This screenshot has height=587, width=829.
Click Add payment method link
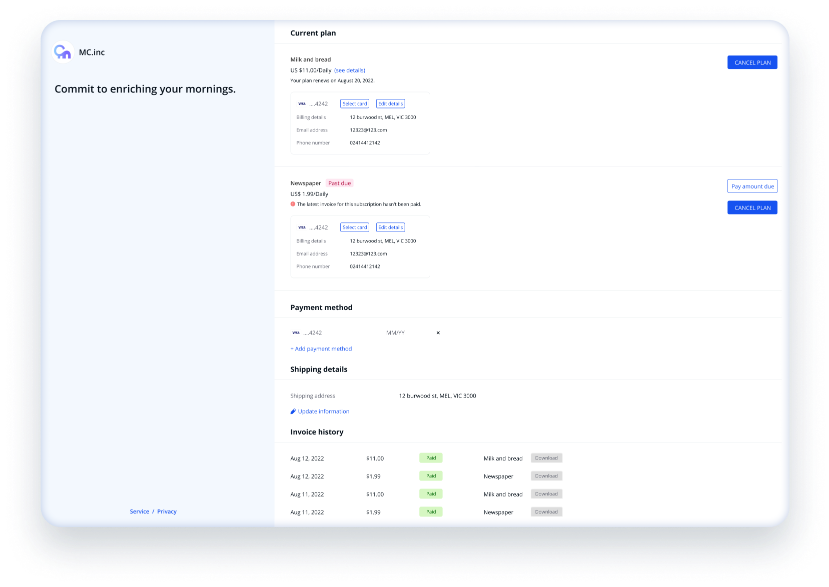pyautogui.click(x=321, y=348)
